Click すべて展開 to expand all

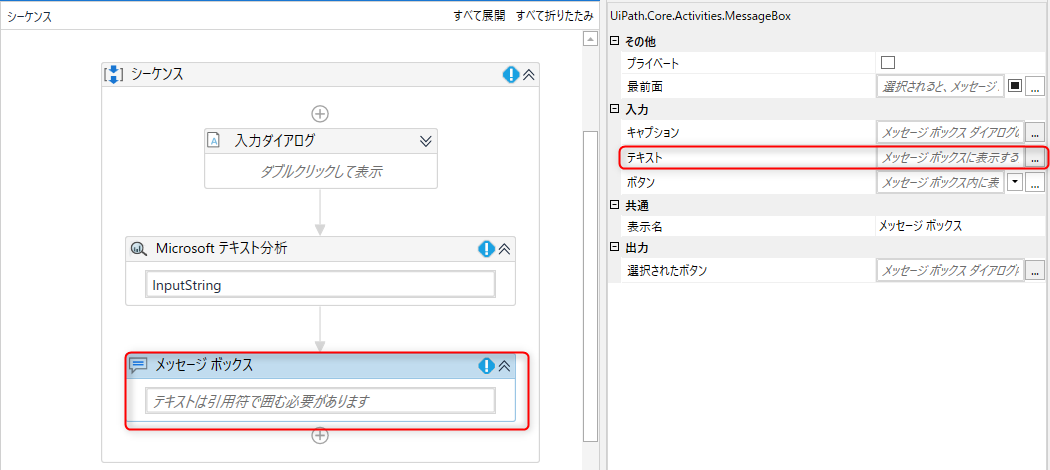479,16
